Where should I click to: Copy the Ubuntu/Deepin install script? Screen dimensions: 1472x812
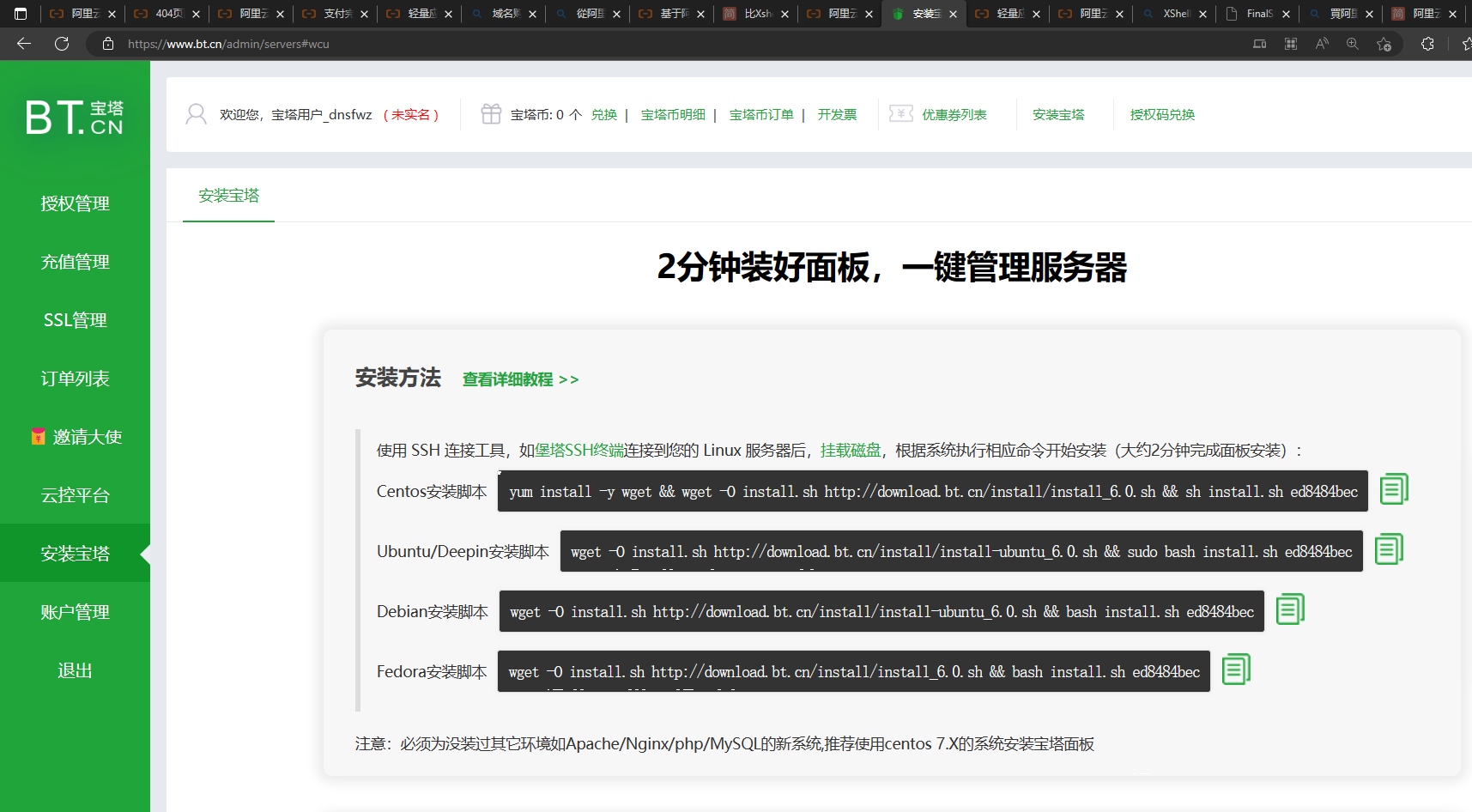[x=1389, y=549]
